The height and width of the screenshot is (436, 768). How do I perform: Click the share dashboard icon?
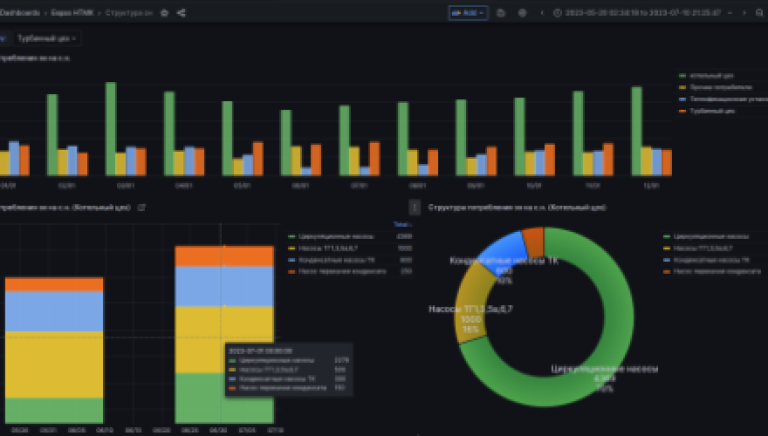(181, 13)
